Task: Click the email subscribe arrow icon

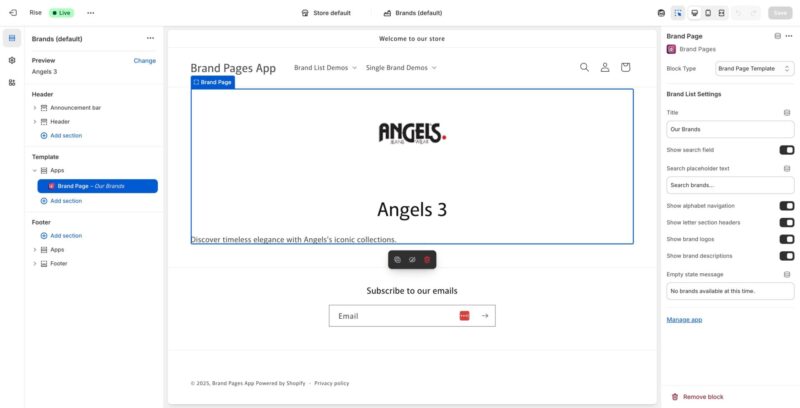Action: tap(485, 316)
